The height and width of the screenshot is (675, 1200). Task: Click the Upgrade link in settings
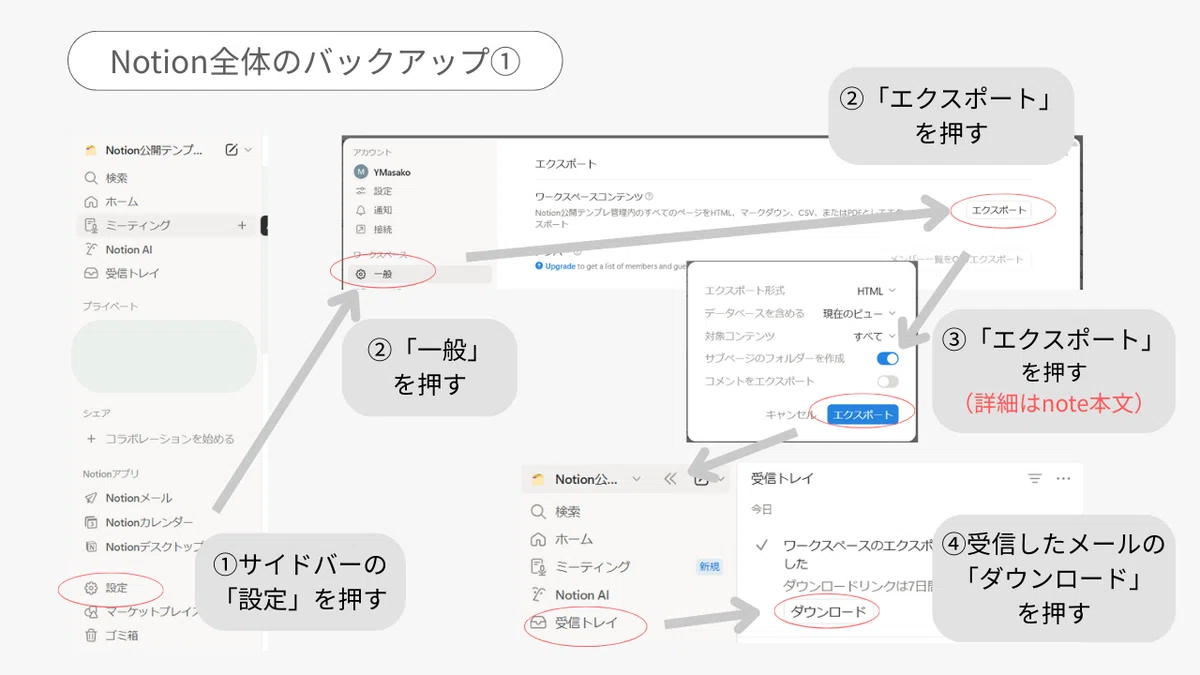pos(560,267)
